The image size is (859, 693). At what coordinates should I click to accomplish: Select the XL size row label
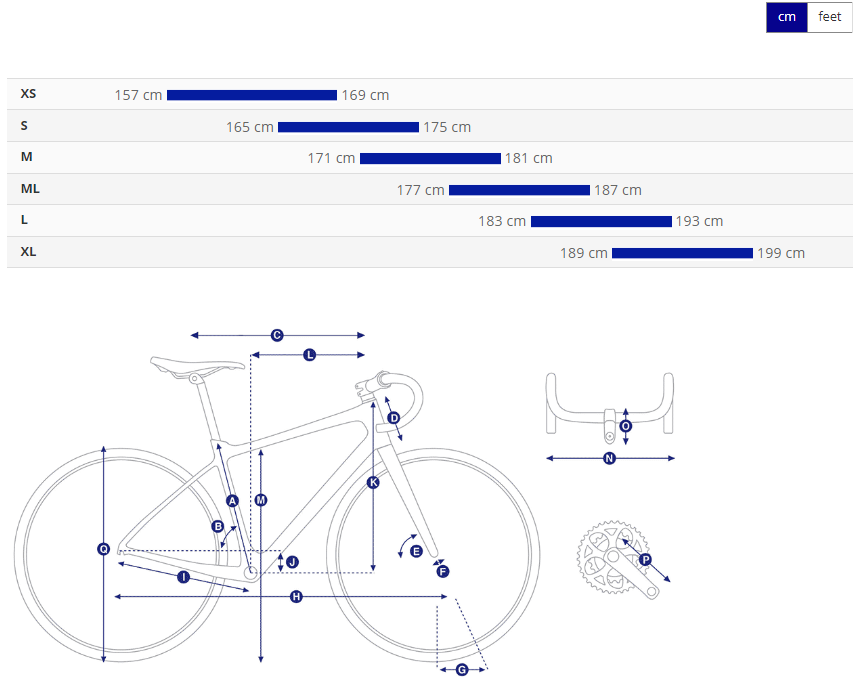[x=28, y=252]
